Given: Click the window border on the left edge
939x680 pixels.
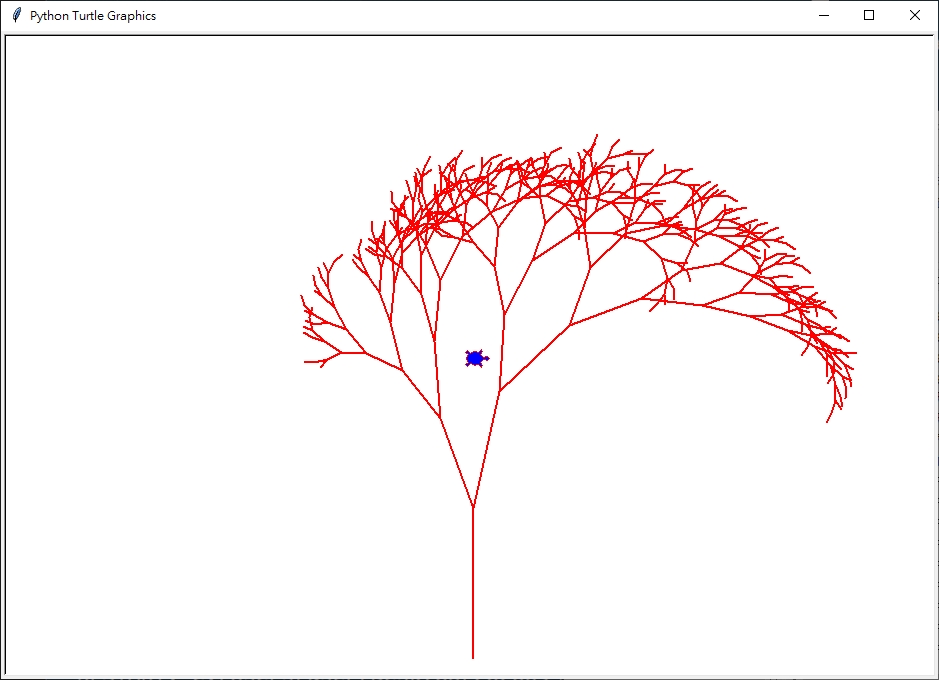Looking at the screenshot, I should tap(4, 350).
